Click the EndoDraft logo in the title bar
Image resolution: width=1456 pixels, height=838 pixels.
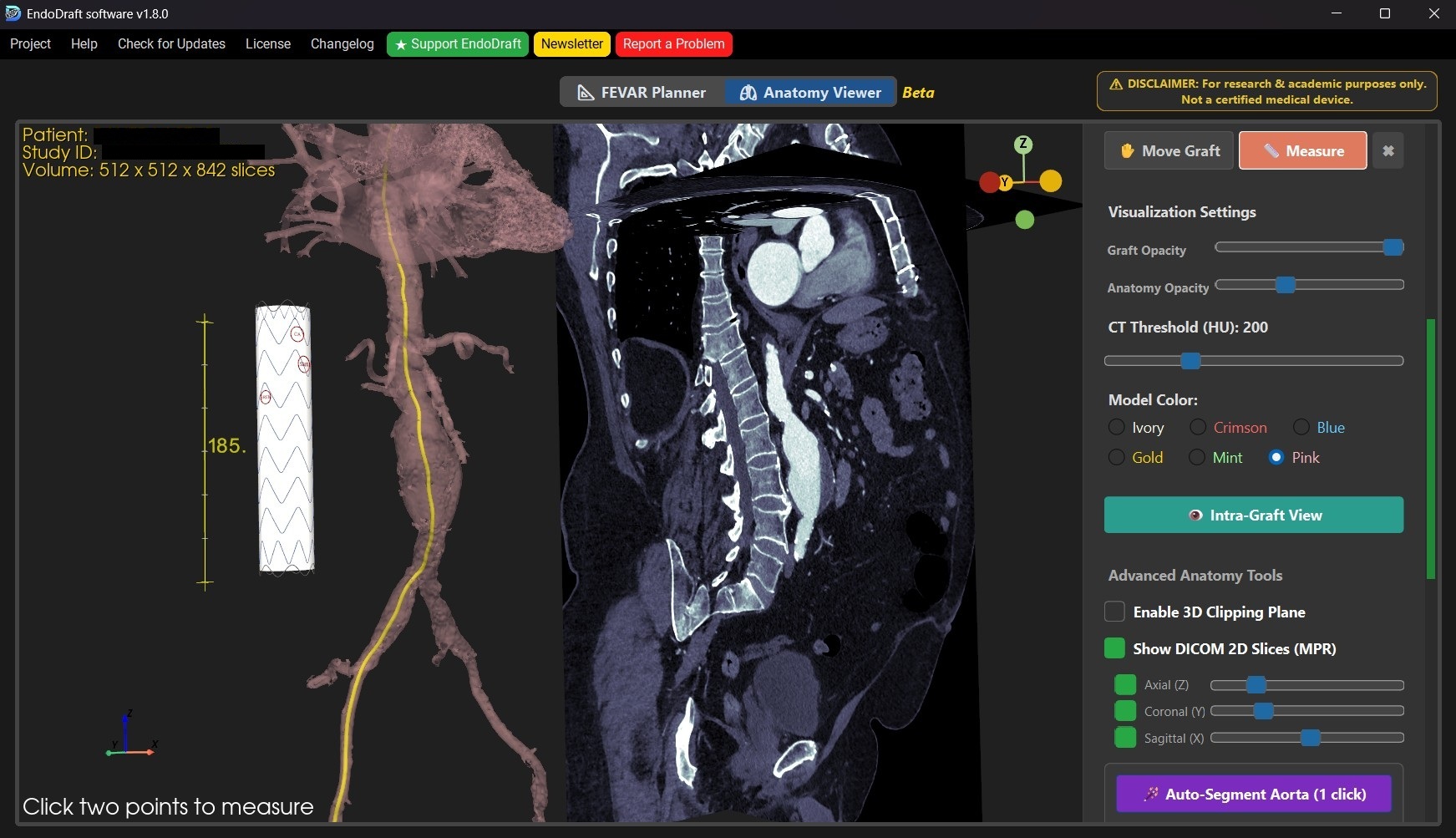[12, 13]
